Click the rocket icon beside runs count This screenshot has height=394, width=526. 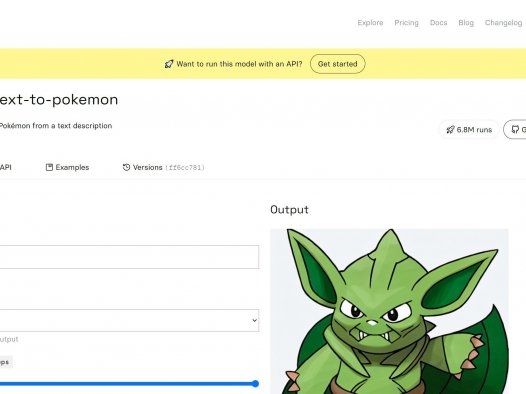click(450, 130)
